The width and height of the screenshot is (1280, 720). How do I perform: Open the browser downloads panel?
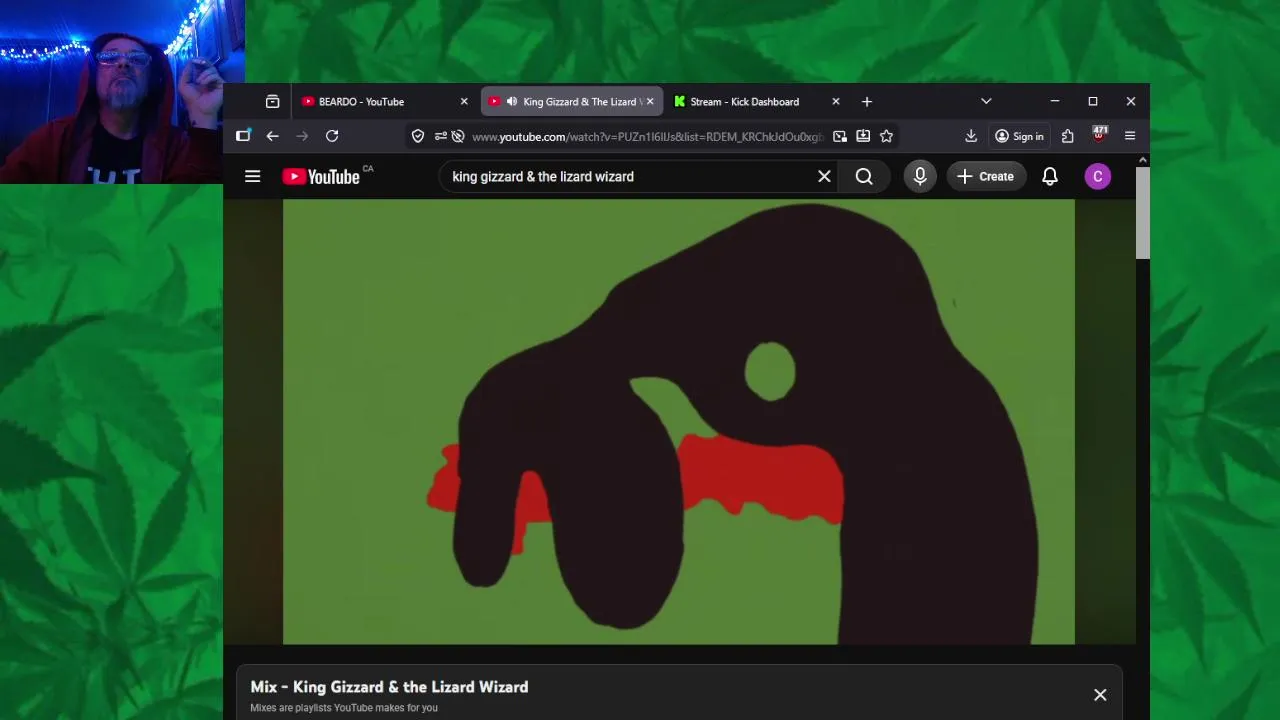point(971,136)
